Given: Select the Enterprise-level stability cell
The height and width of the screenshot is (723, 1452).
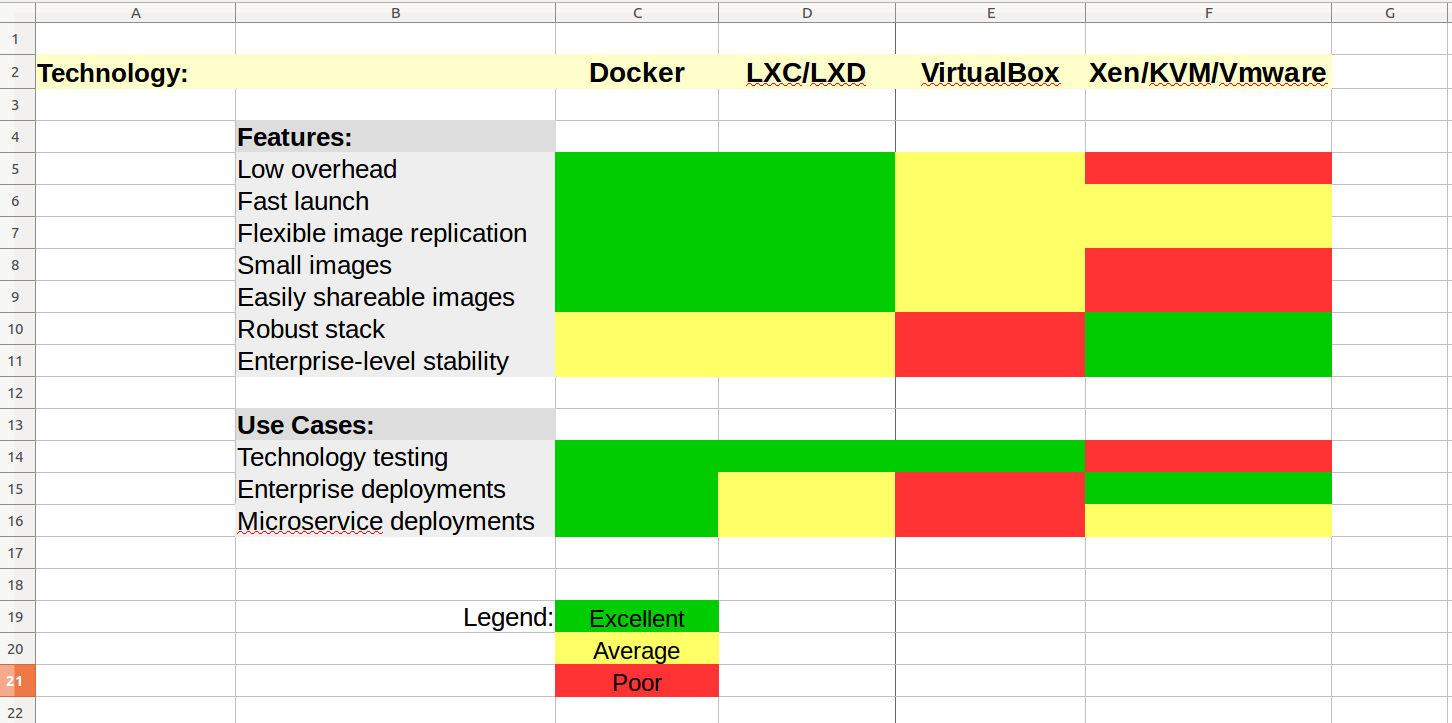Looking at the screenshot, I should pos(395,361).
